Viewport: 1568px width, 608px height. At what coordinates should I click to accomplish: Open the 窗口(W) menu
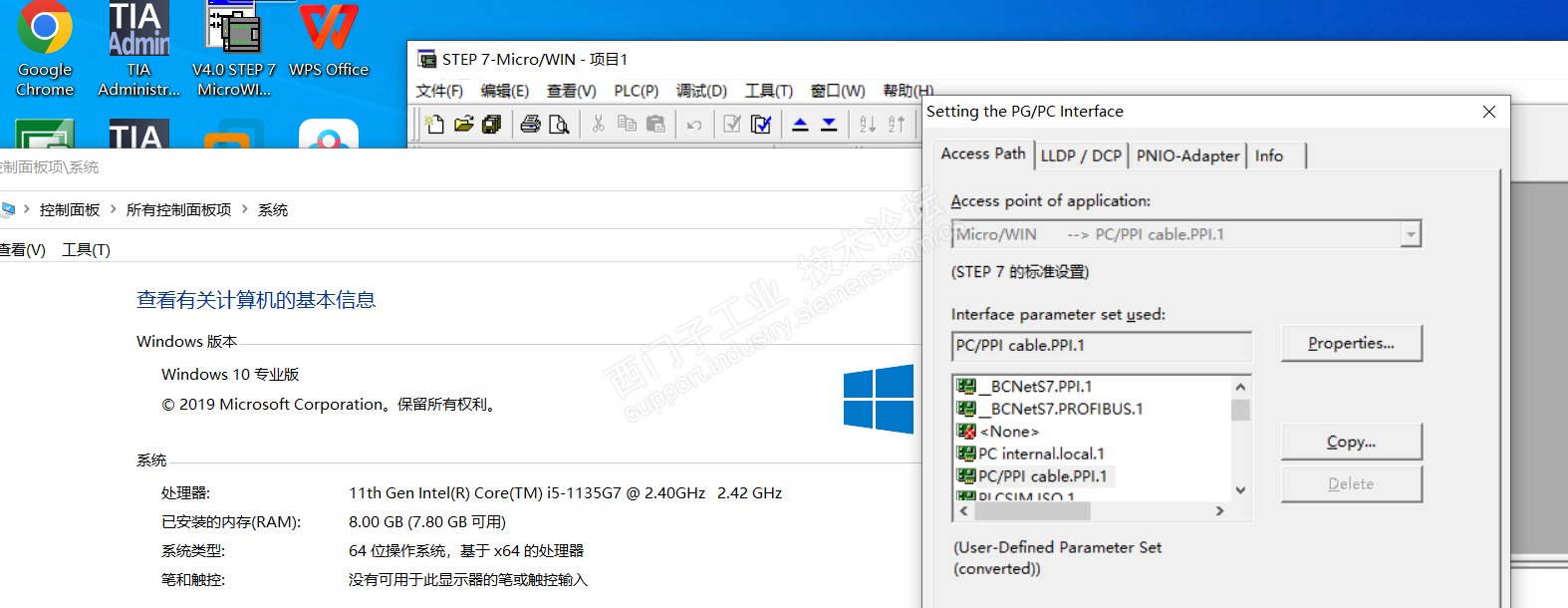838,91
